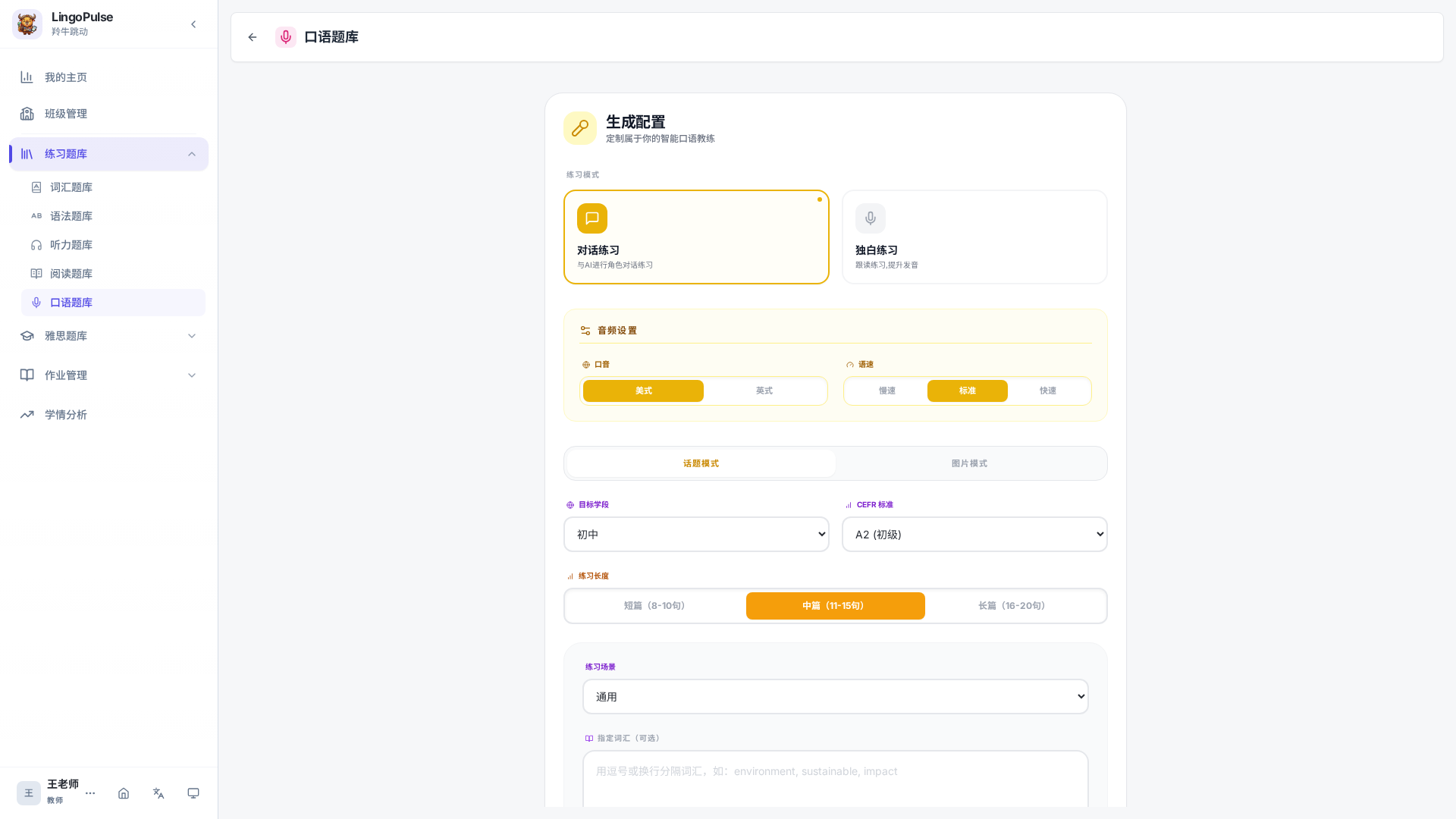Collapse the sidebar with the chevron

pos(193,24)
